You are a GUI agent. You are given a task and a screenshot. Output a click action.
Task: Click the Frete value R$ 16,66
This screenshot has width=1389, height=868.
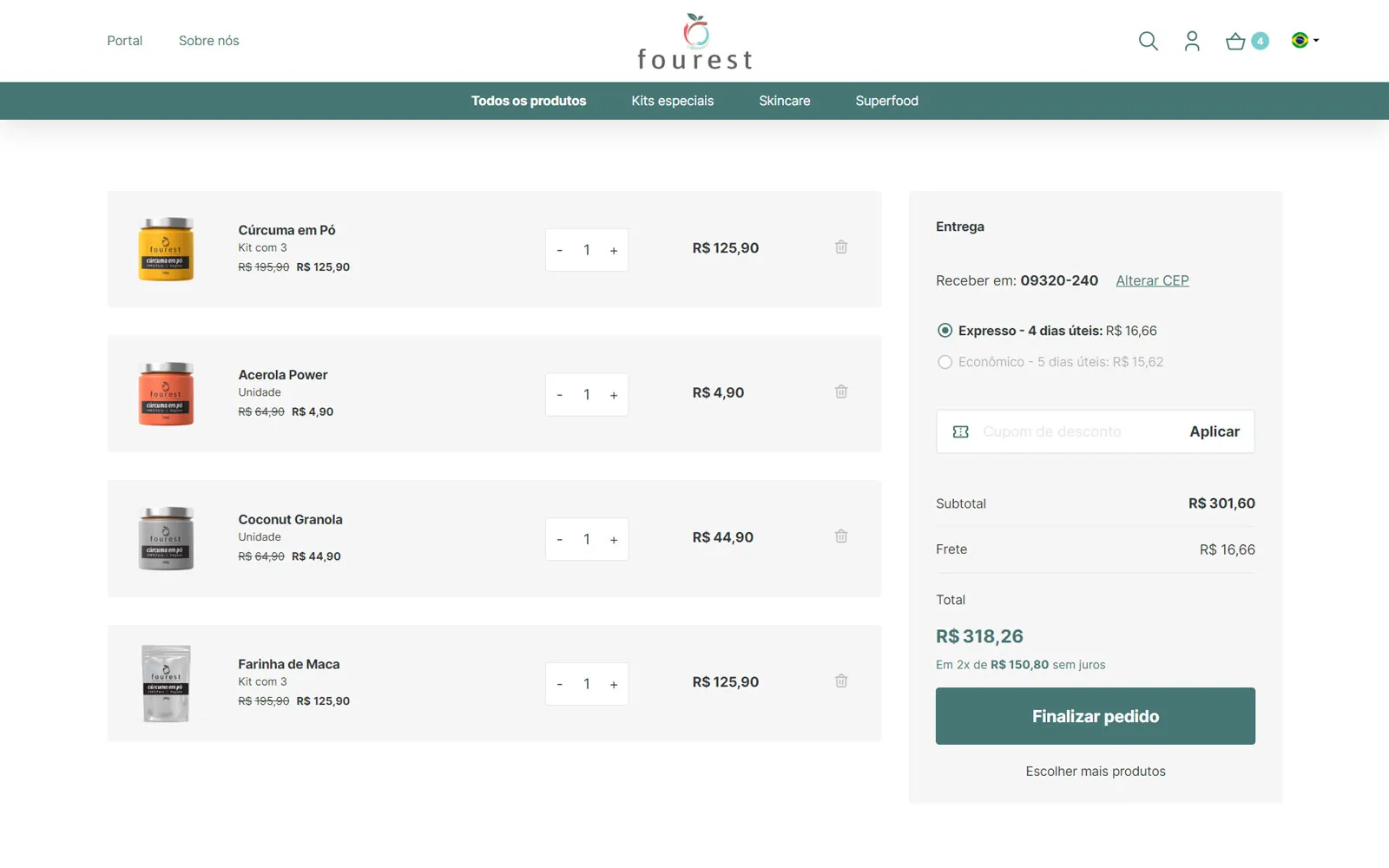tap(1227, 549)
